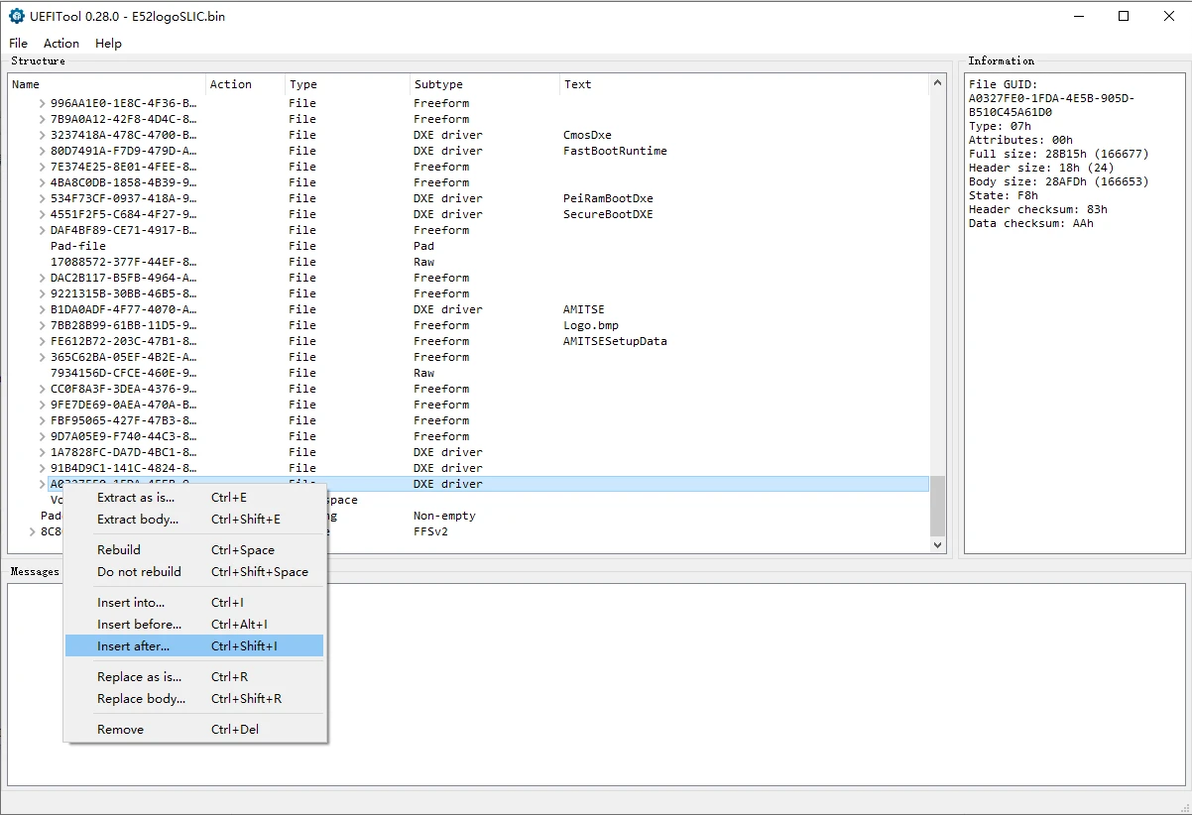
Task: Open the Help menu
Action: coord(108,43)
